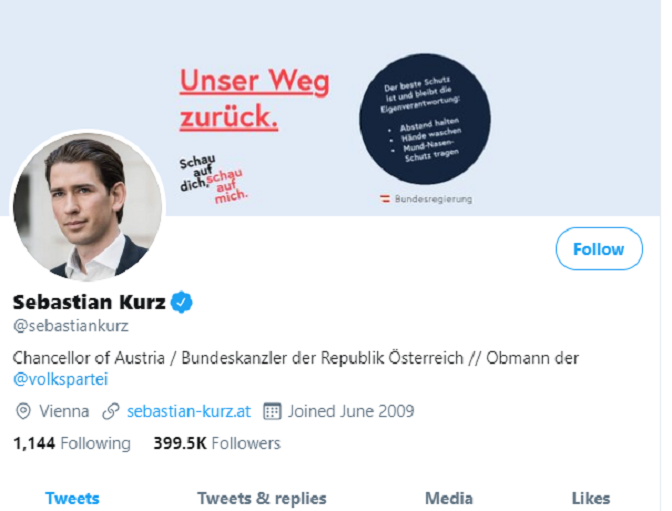Viewport: 672px width, 511px height.
Task: Open the Likes tab
Action: [591, 498]
